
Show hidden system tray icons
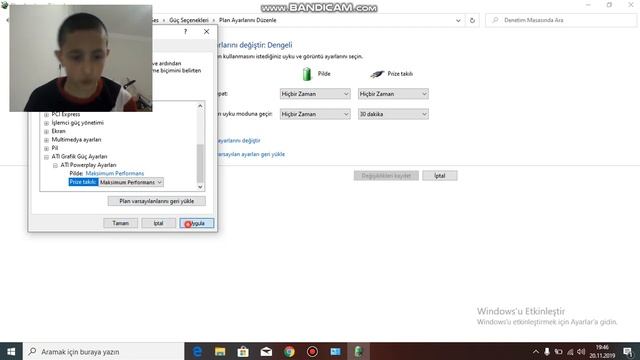click(536, 351)
